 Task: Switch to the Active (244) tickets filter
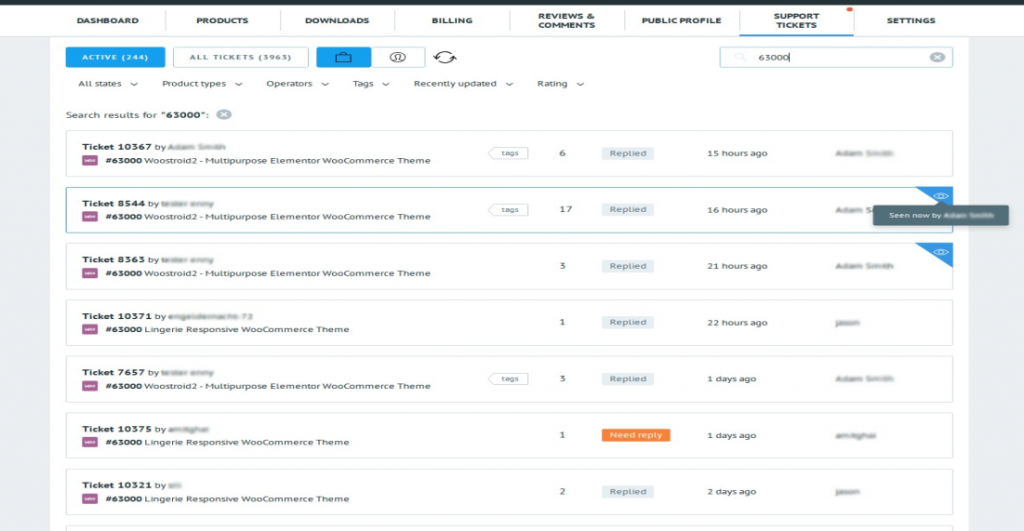point(115,58)
